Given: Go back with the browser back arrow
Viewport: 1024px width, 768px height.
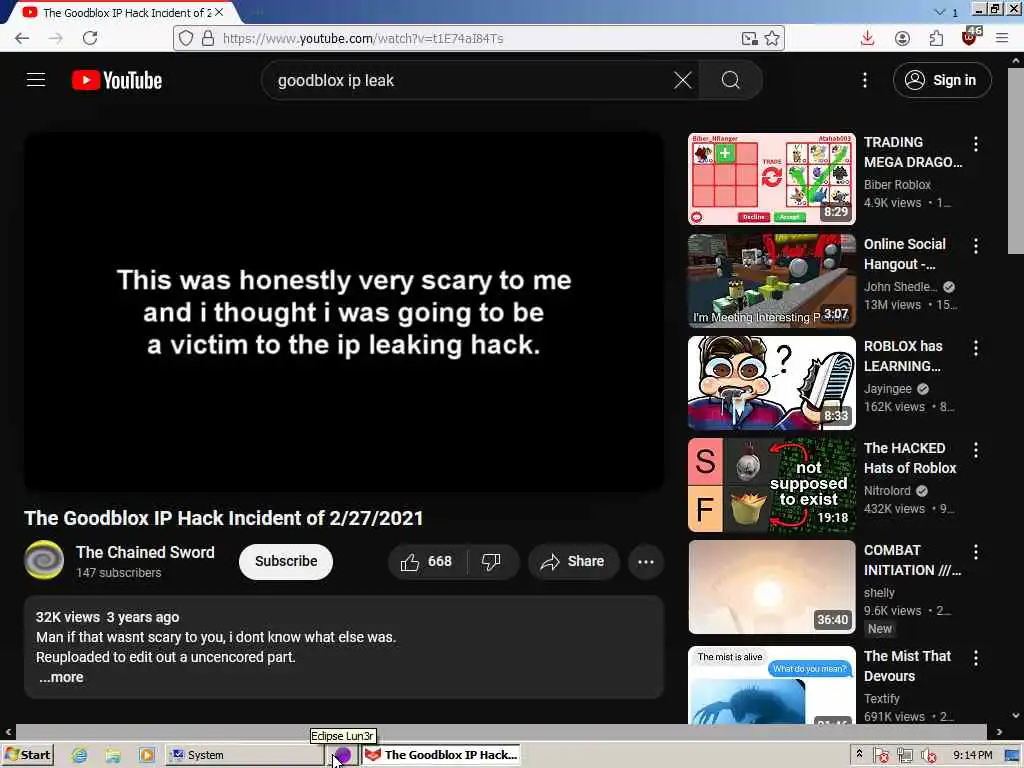Looking at the screenshot, I should click(x=22, y=38).
